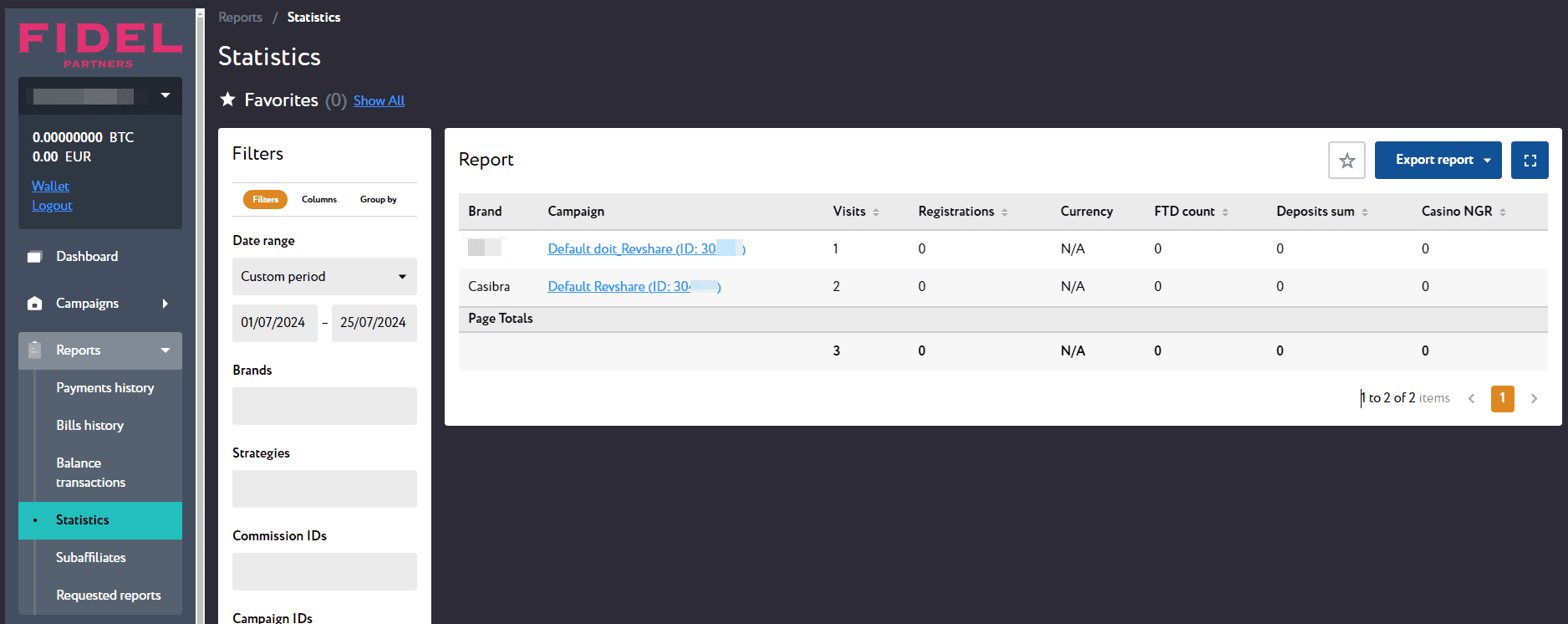Open the Default Revshare campaign link
1568x624 pixels.
click(634, 286)
